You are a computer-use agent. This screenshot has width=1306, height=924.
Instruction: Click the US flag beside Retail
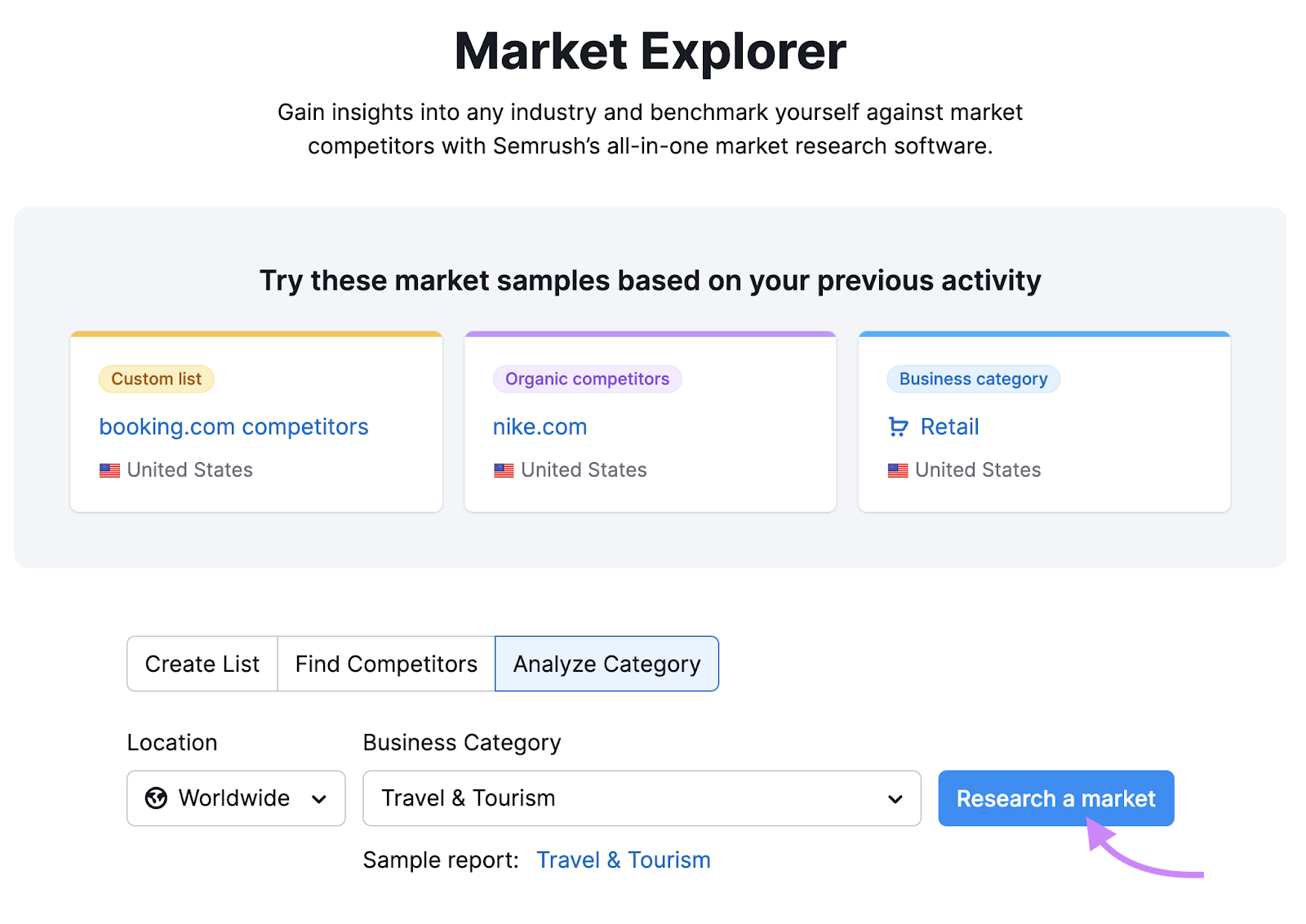tap(897, 470)
